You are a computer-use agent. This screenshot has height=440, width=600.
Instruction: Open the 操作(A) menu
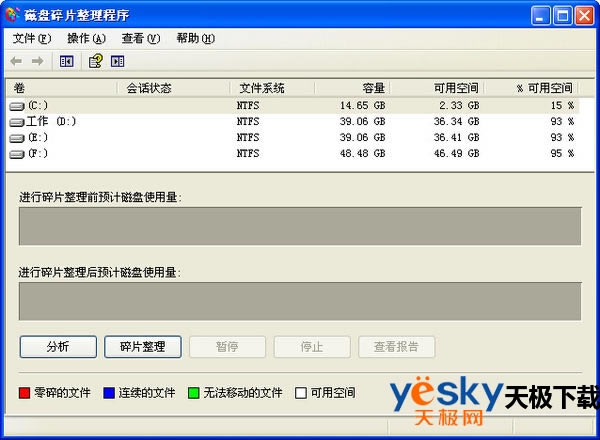[x=86, y=38]
